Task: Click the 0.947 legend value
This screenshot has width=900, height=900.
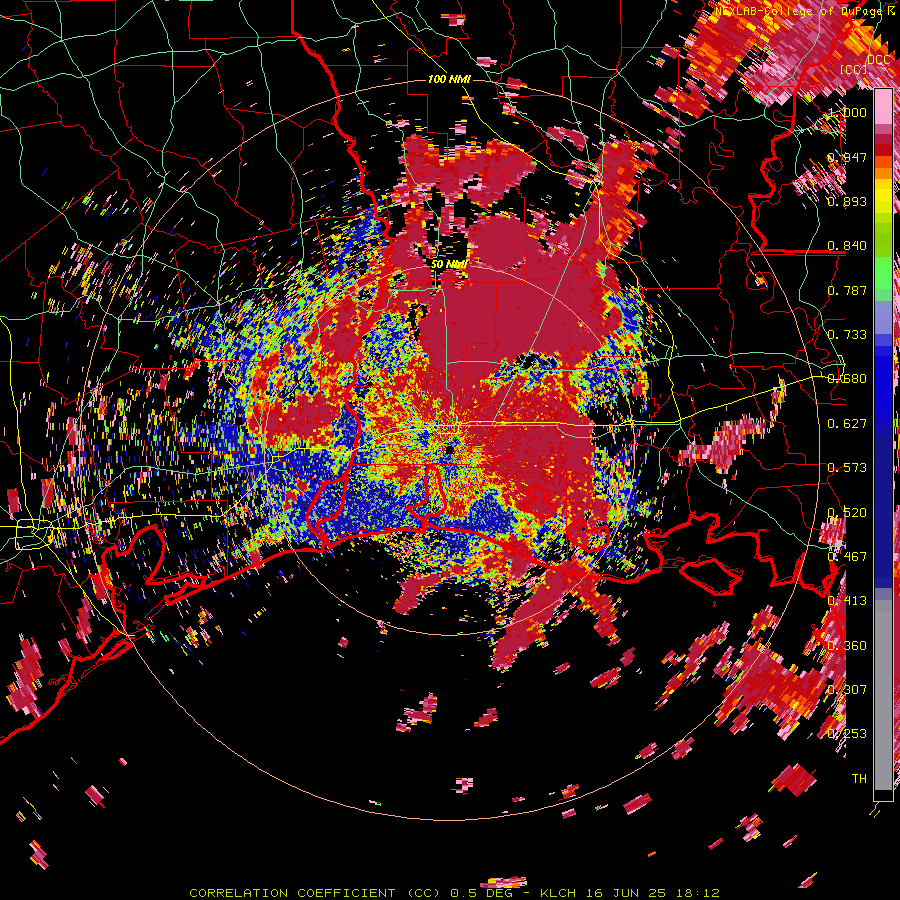Action: click(847, 157)
